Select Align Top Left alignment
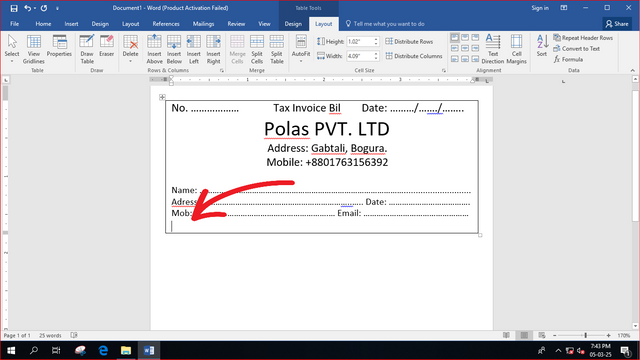 [x=455, y=38]
